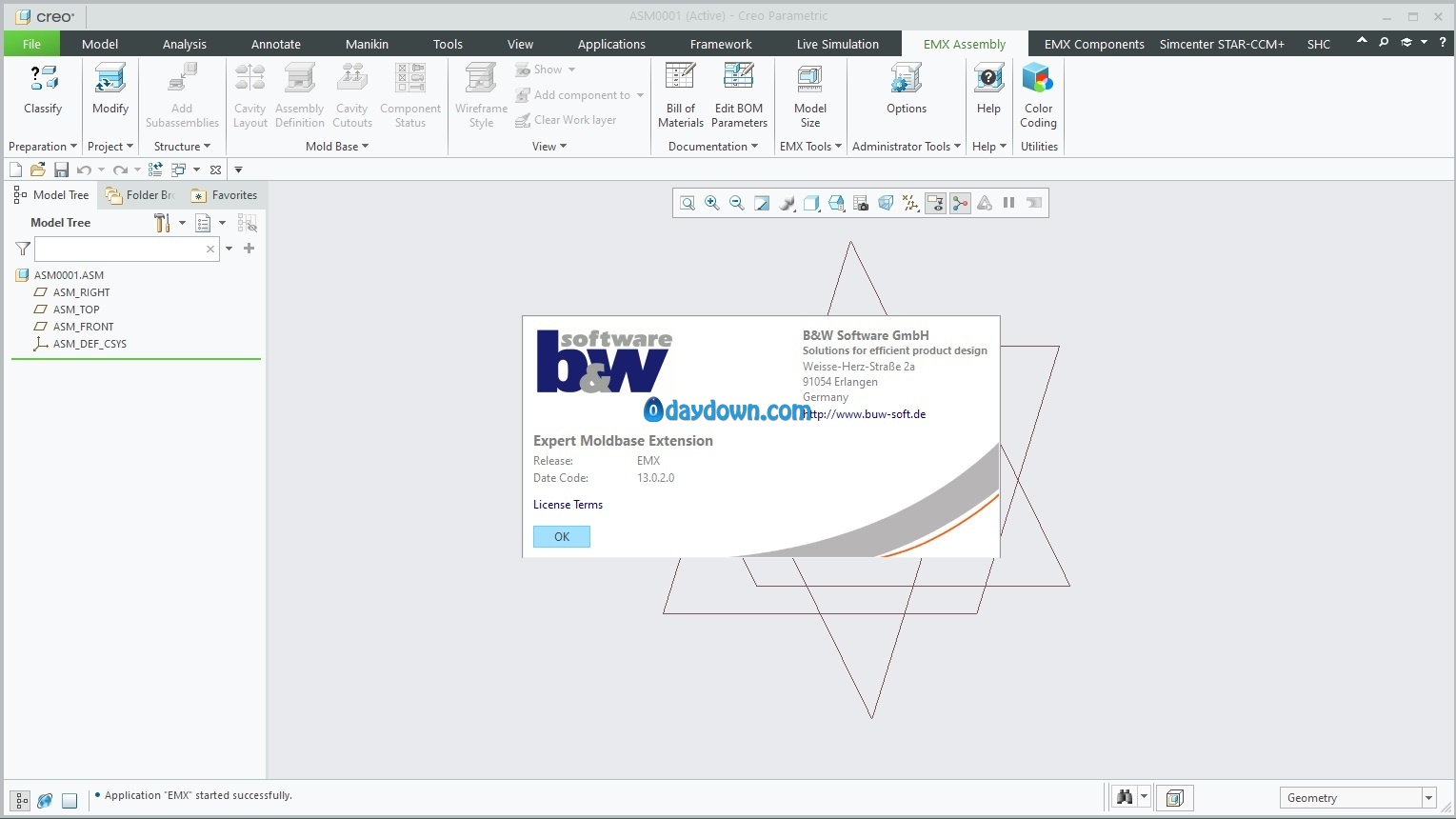
Task: Open the view manager icon
Action: 861,203
